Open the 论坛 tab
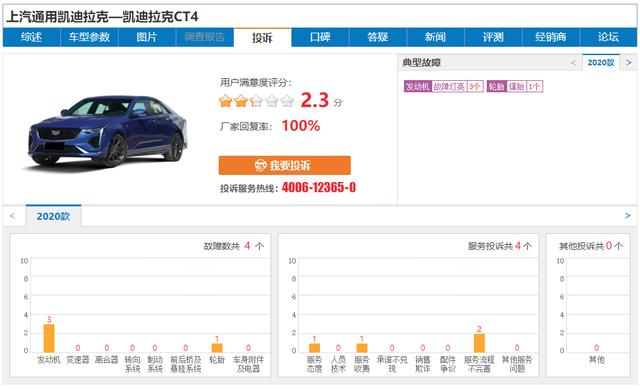The image size is (640, 389). (608, 37)
